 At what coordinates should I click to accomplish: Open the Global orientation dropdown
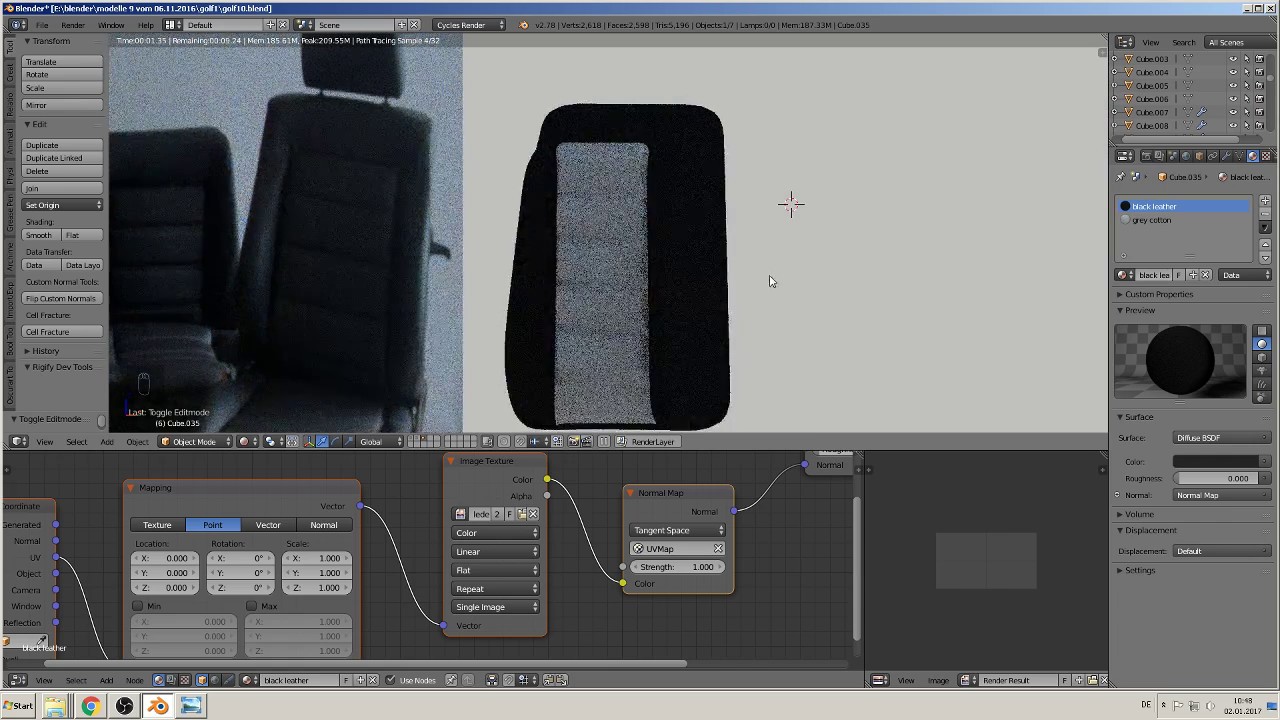[x=381, y=441]
